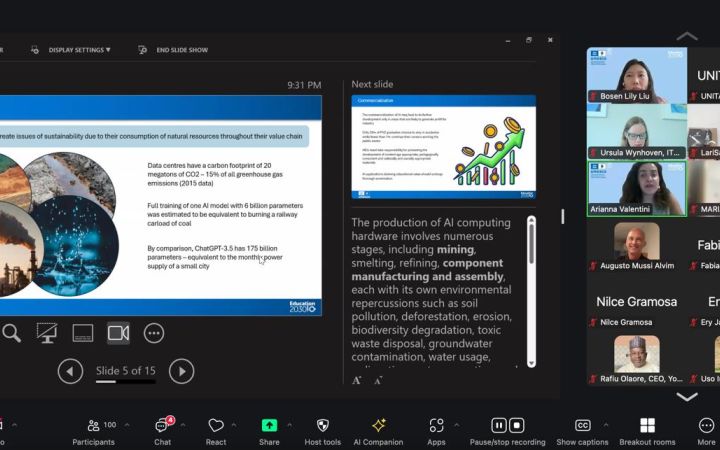The height and width of the screenshot is (450, 720).
Task: Decrease the notes text size
Action: pos(378,380)
